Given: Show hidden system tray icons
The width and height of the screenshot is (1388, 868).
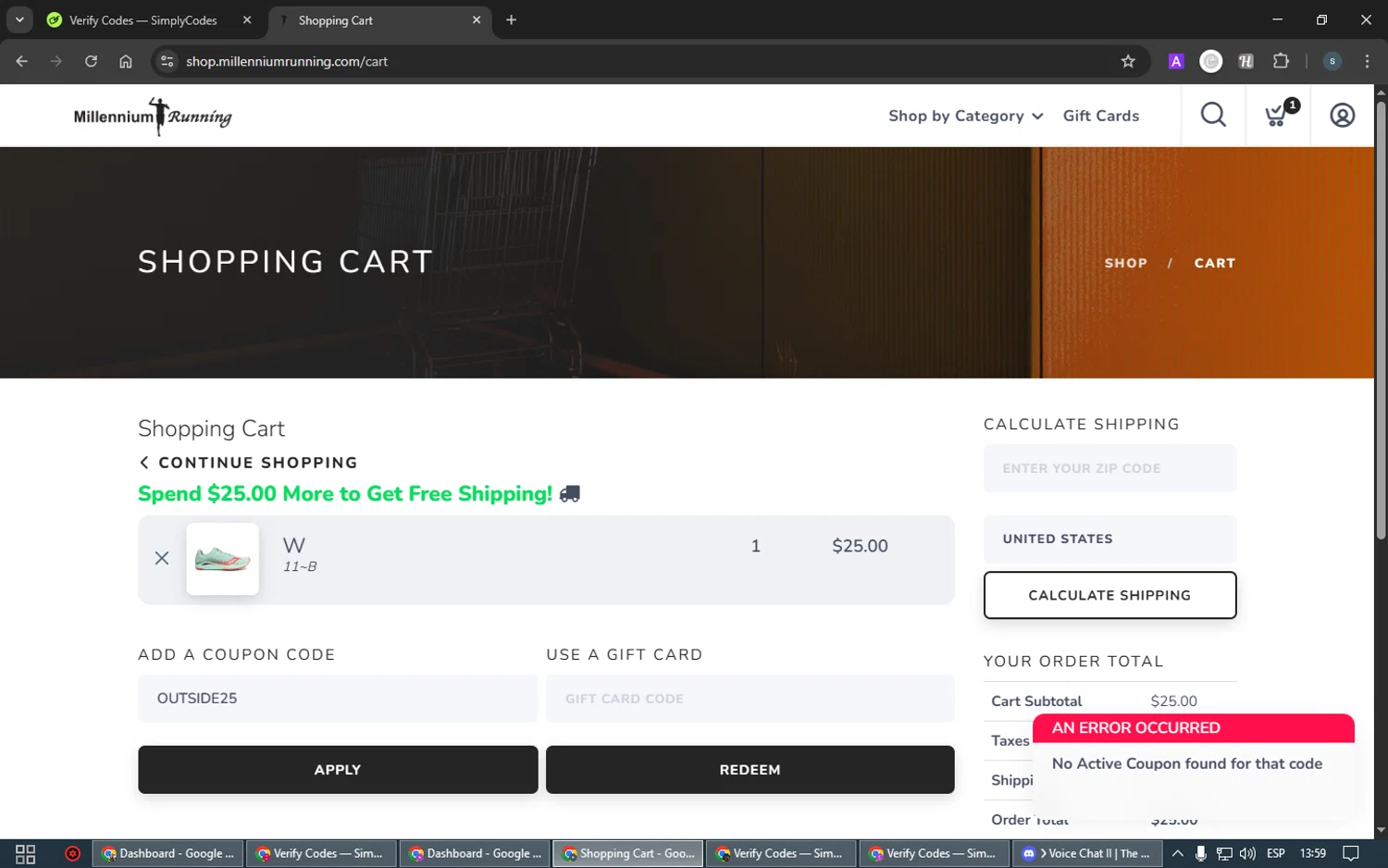Looking at the screenshot, I should point(1177,853).
